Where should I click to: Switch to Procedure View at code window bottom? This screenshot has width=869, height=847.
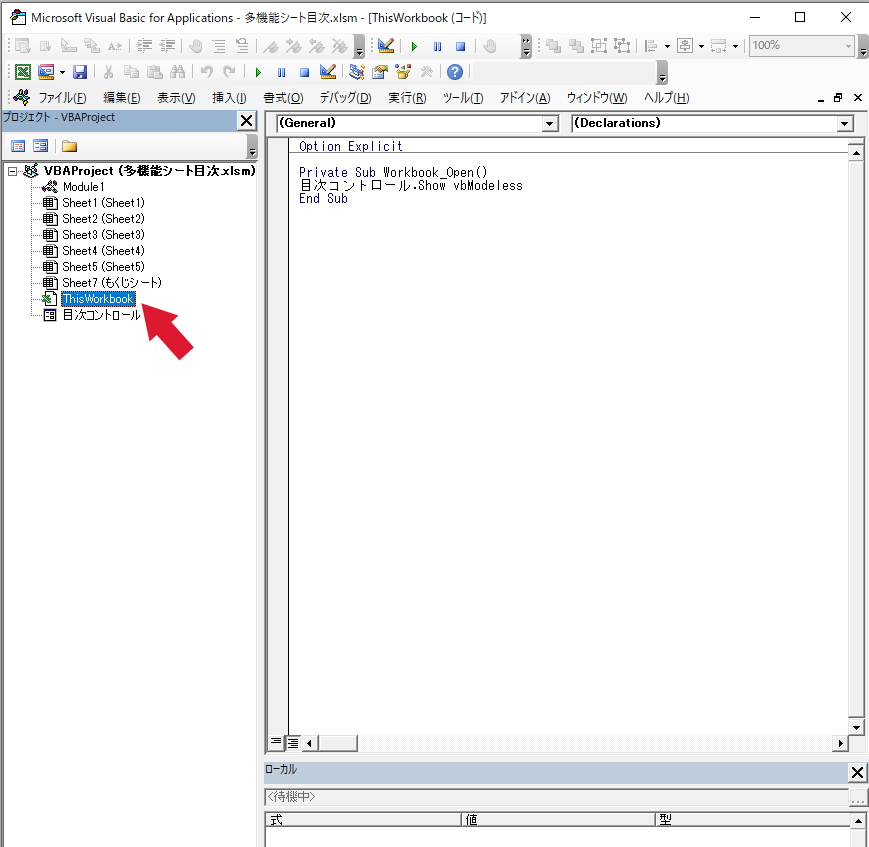[276, 742]
